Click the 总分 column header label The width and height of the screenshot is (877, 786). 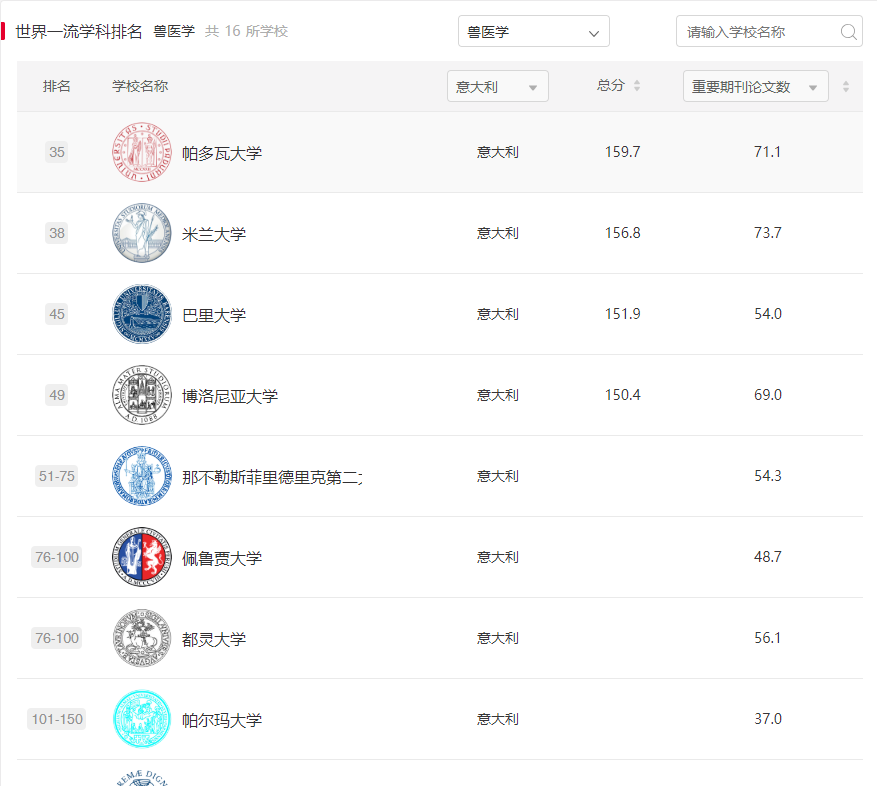click(x=610, y=86)
